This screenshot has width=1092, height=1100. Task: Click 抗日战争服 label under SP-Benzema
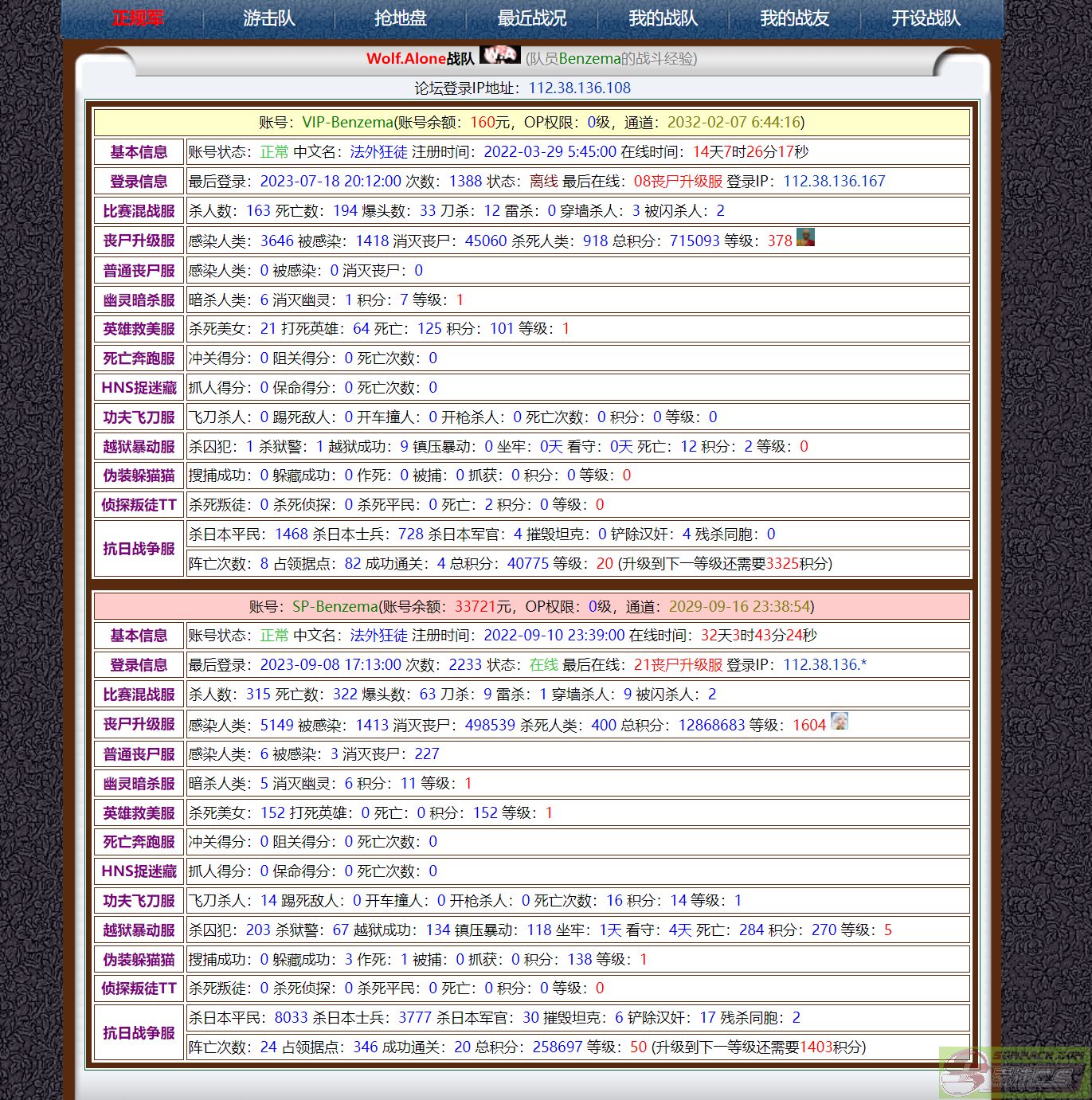139,1033
